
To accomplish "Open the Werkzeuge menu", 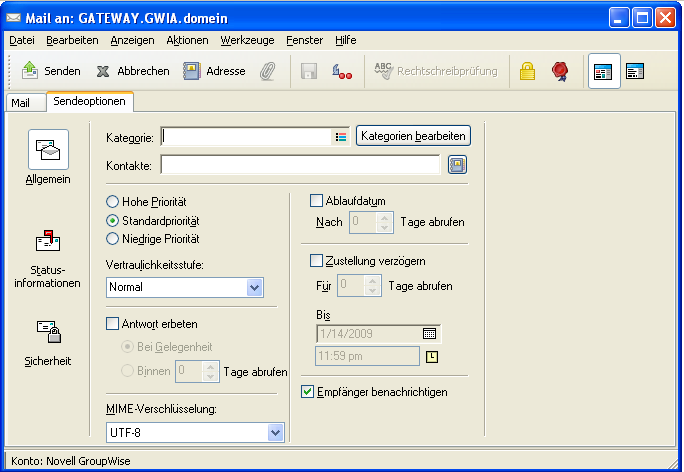I will pyautogui.click(x=247, y=40).
